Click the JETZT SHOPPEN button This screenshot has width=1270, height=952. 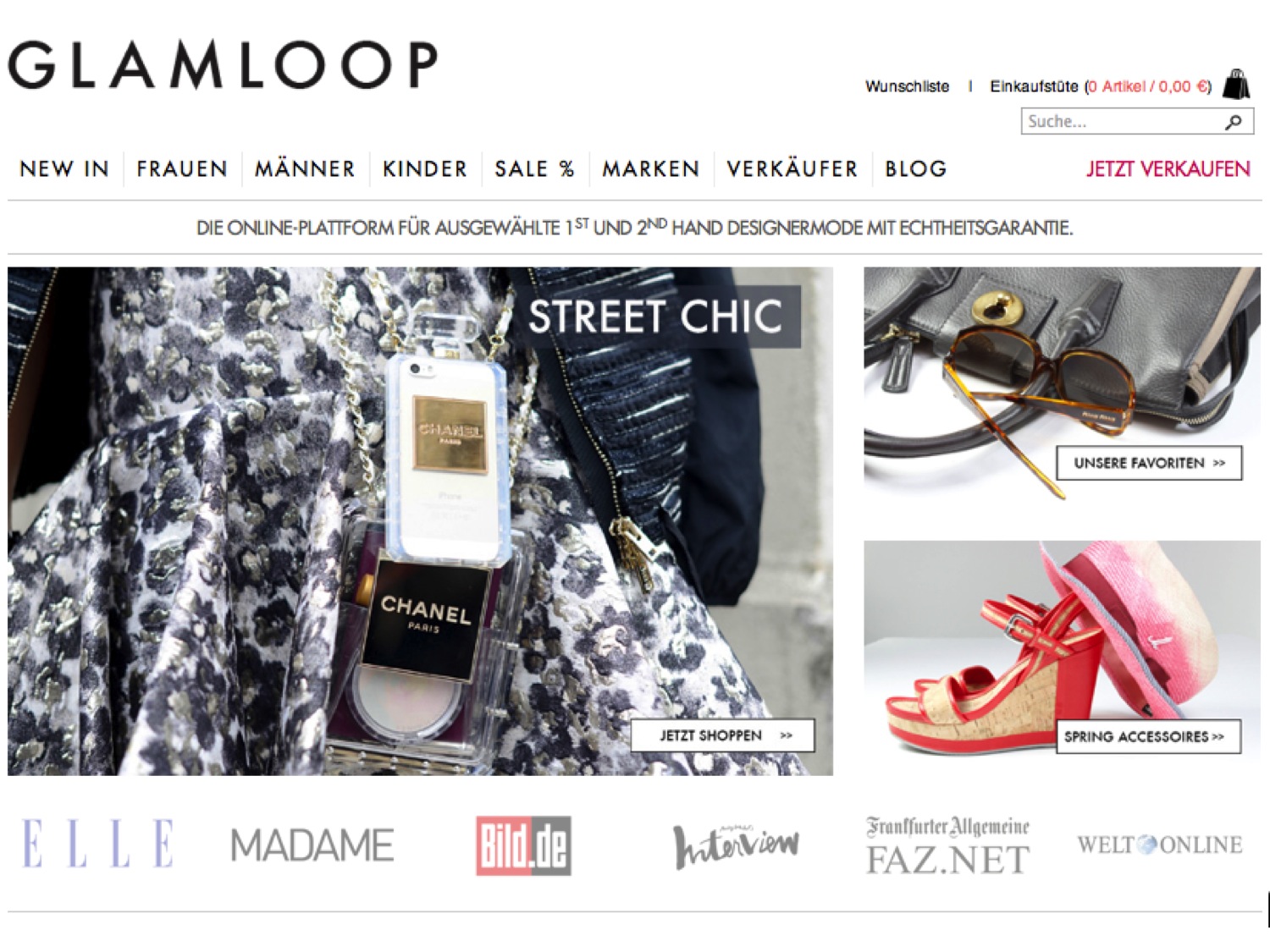[x=723, y=735]
